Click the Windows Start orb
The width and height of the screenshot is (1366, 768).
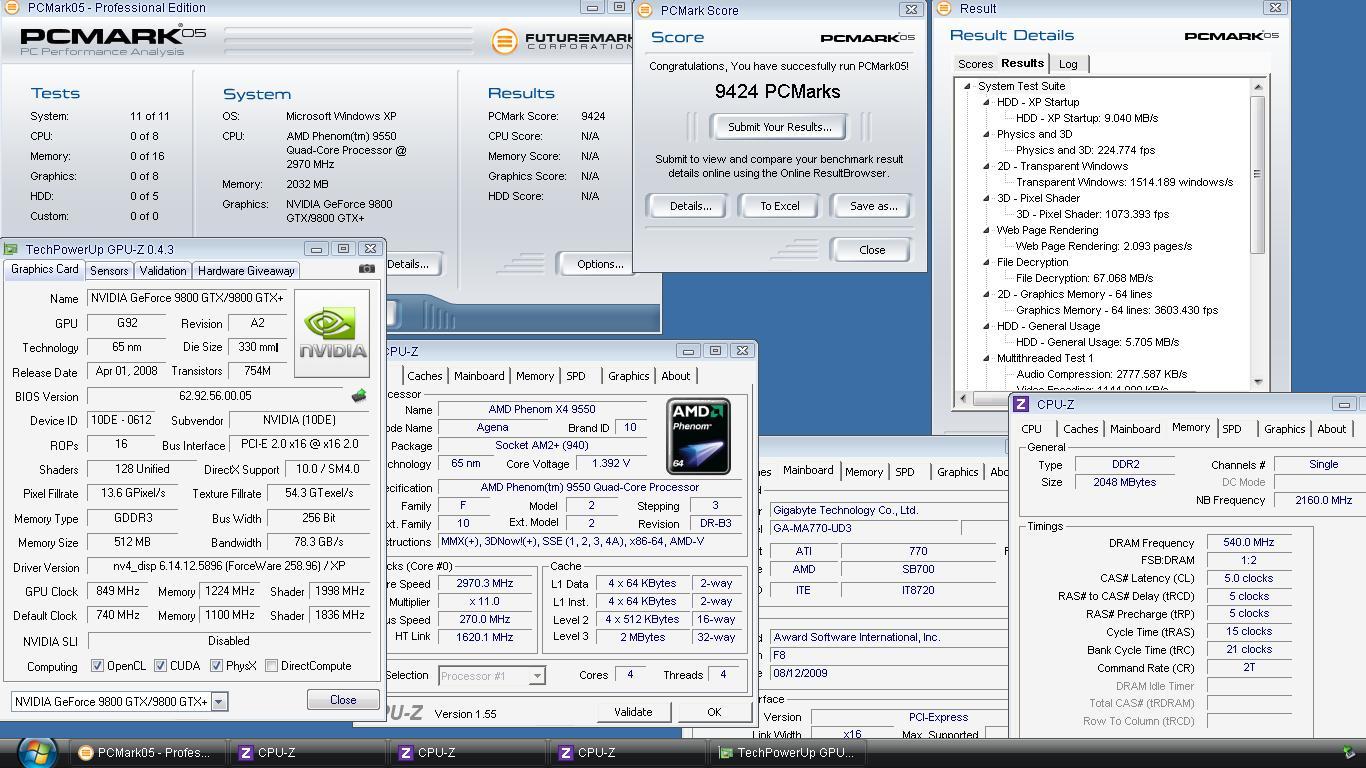[37, 752]
